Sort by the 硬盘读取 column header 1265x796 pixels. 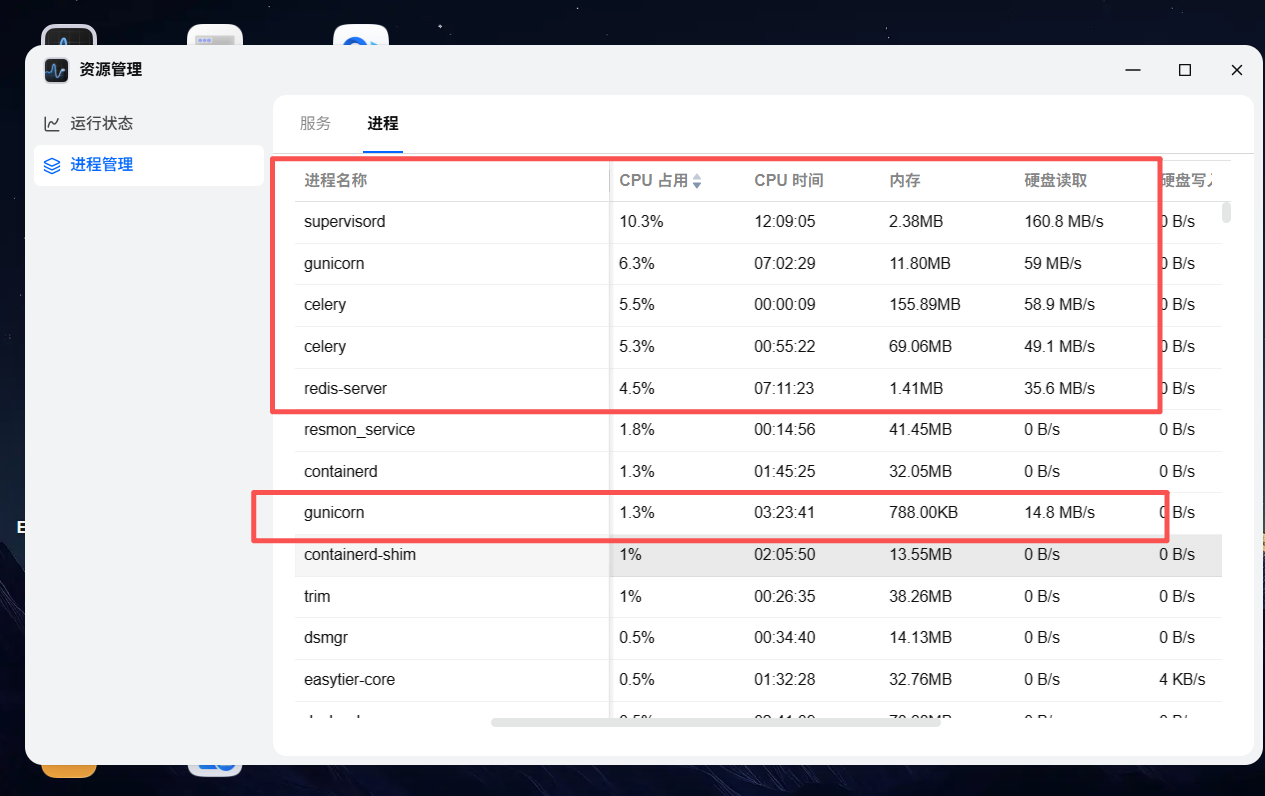(x=1056, y=181)
